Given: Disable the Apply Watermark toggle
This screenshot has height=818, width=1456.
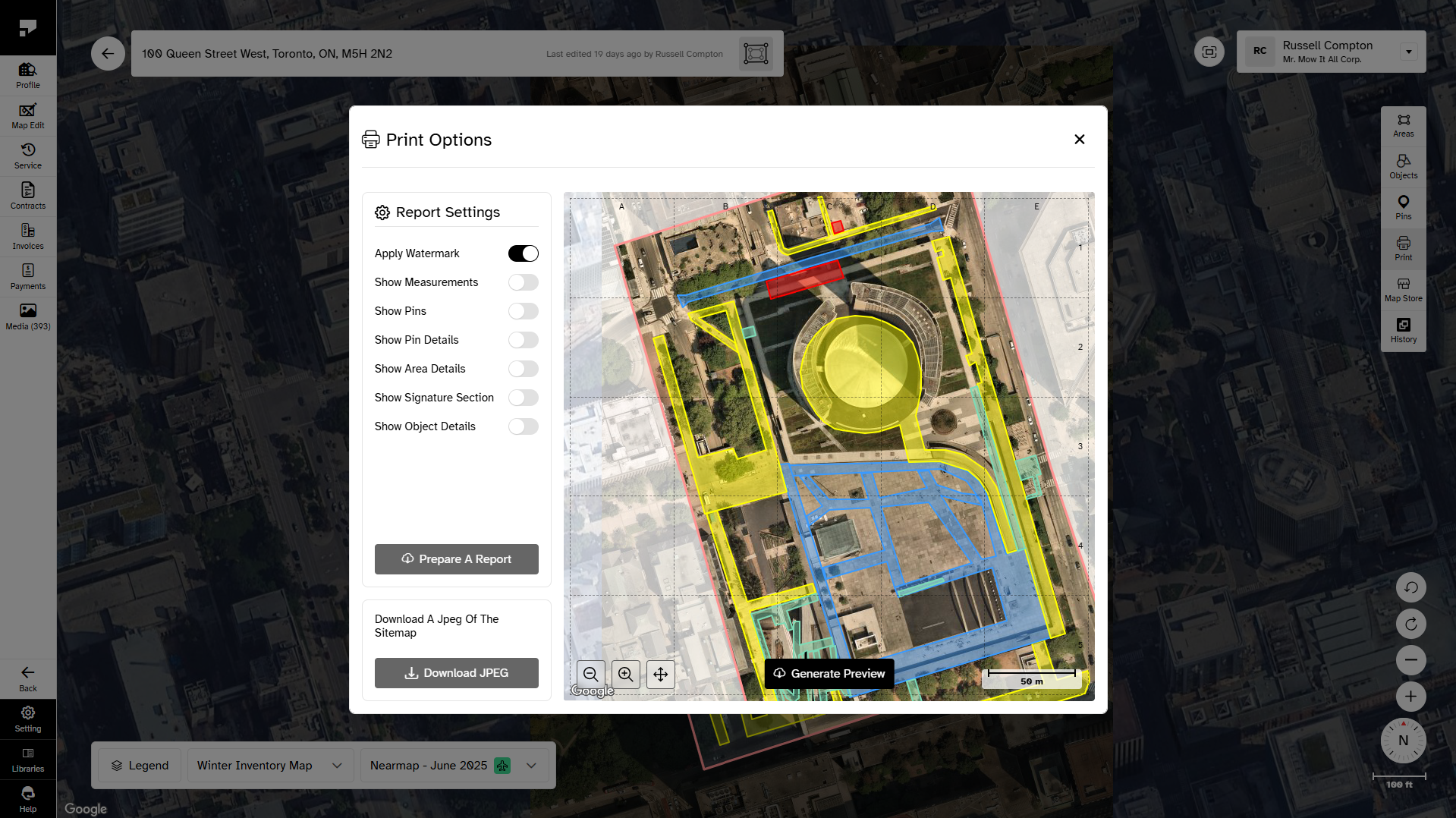Looking at the screenshot, I should click(524, 253).
